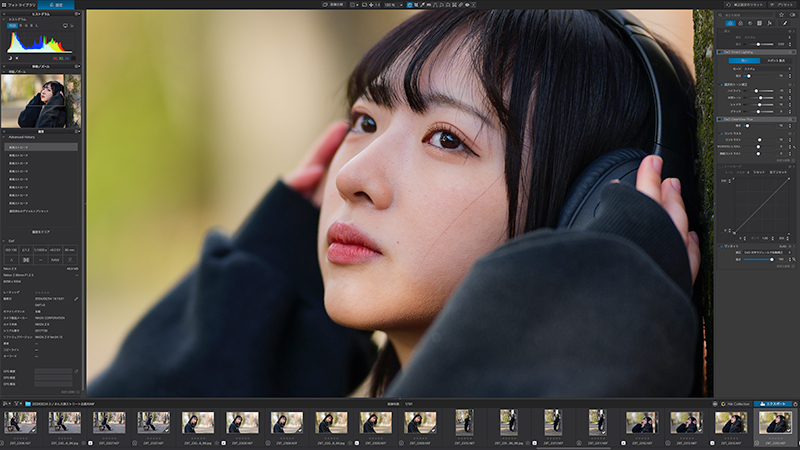800x450 pixels.
Task: Adjust the ClearView Plus intensity slider
Action: tap(759, 126)
